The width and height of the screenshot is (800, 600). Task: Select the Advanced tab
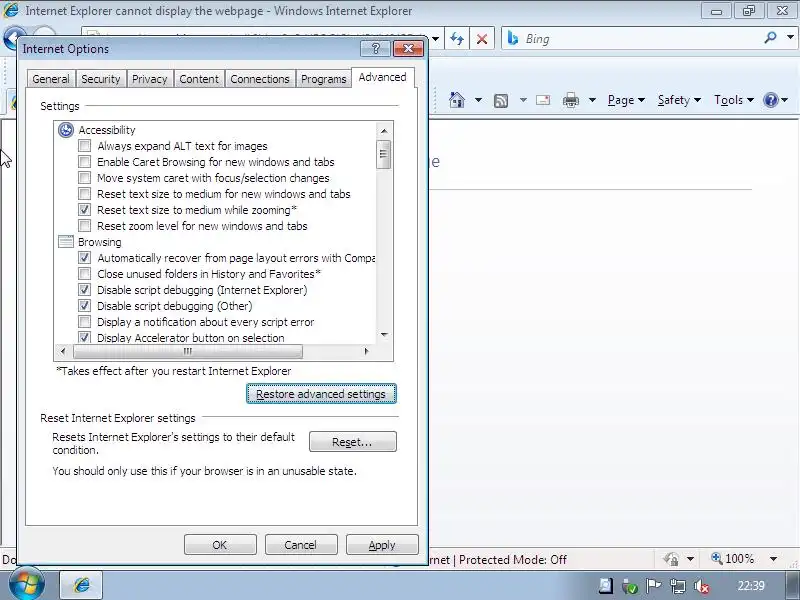pyautogui.click(x=383, y=77)
